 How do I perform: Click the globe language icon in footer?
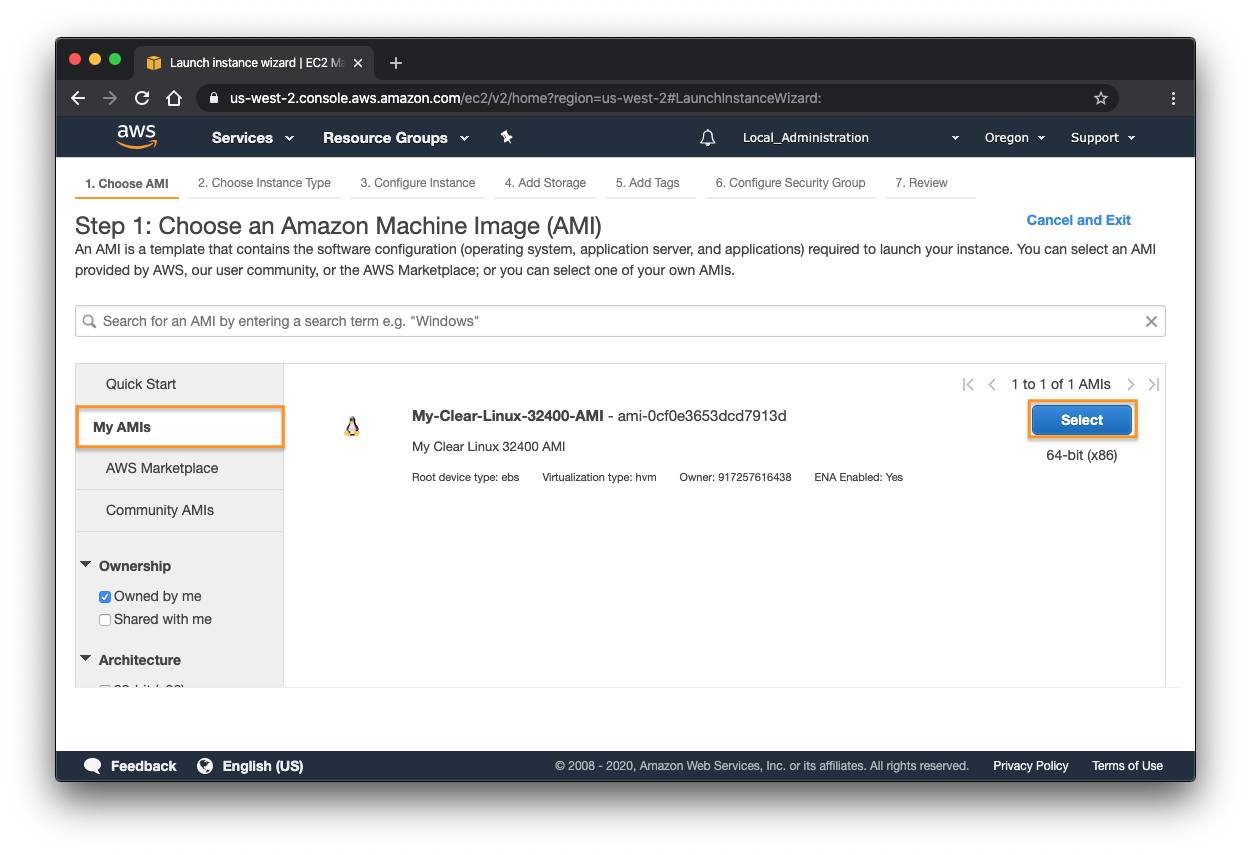(205, 766)
